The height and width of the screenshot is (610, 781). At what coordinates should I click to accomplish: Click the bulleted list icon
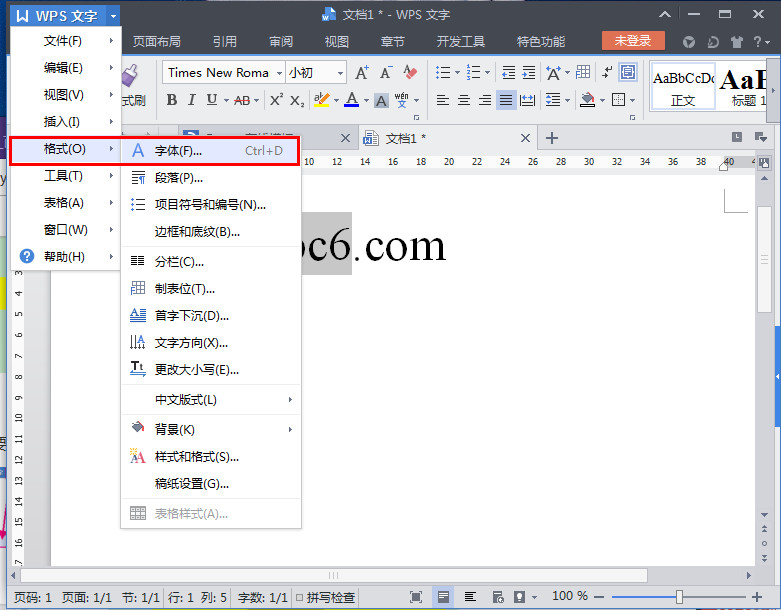click(443, 73)
